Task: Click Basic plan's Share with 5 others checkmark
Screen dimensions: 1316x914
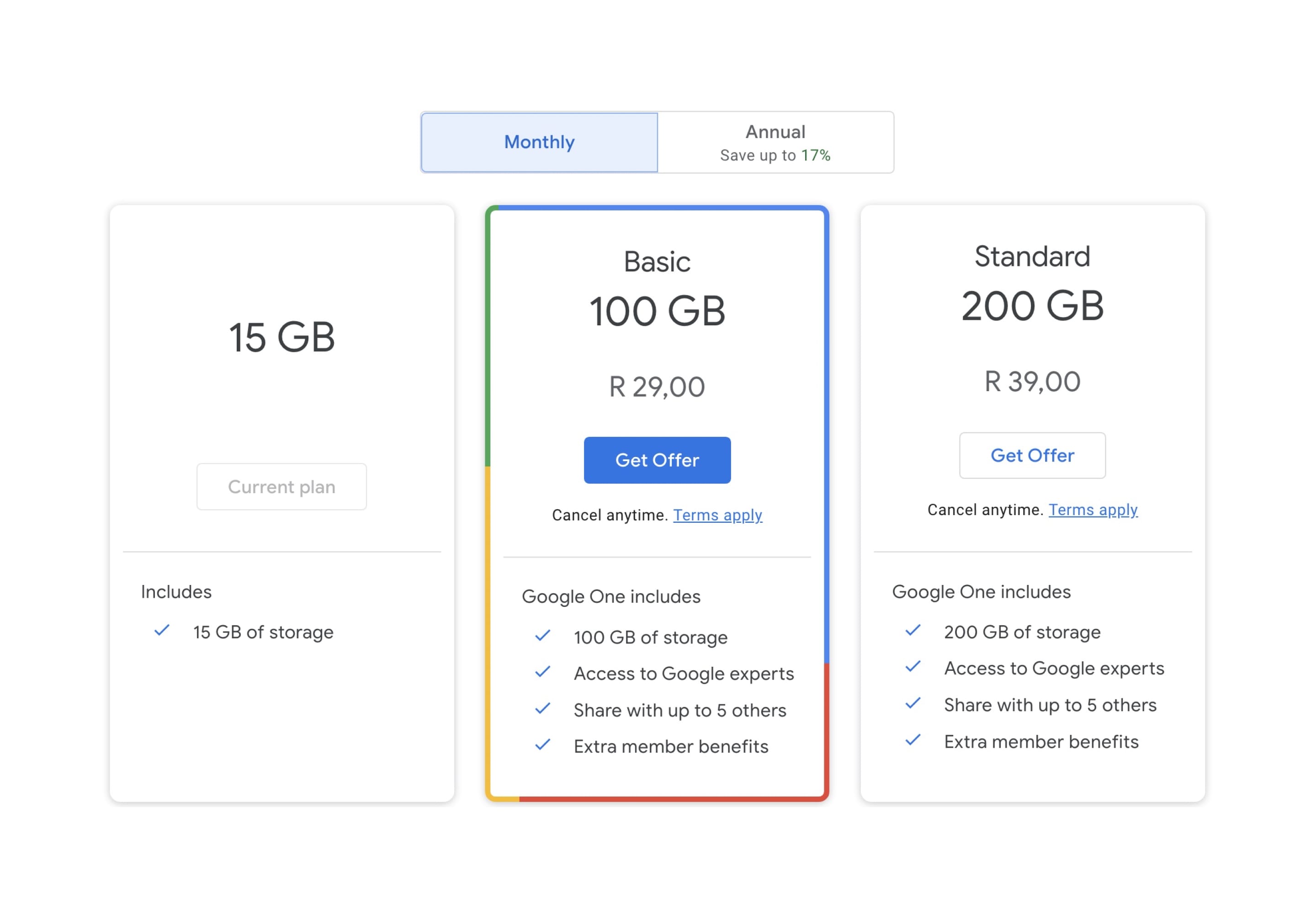Action: click(542, 708)
